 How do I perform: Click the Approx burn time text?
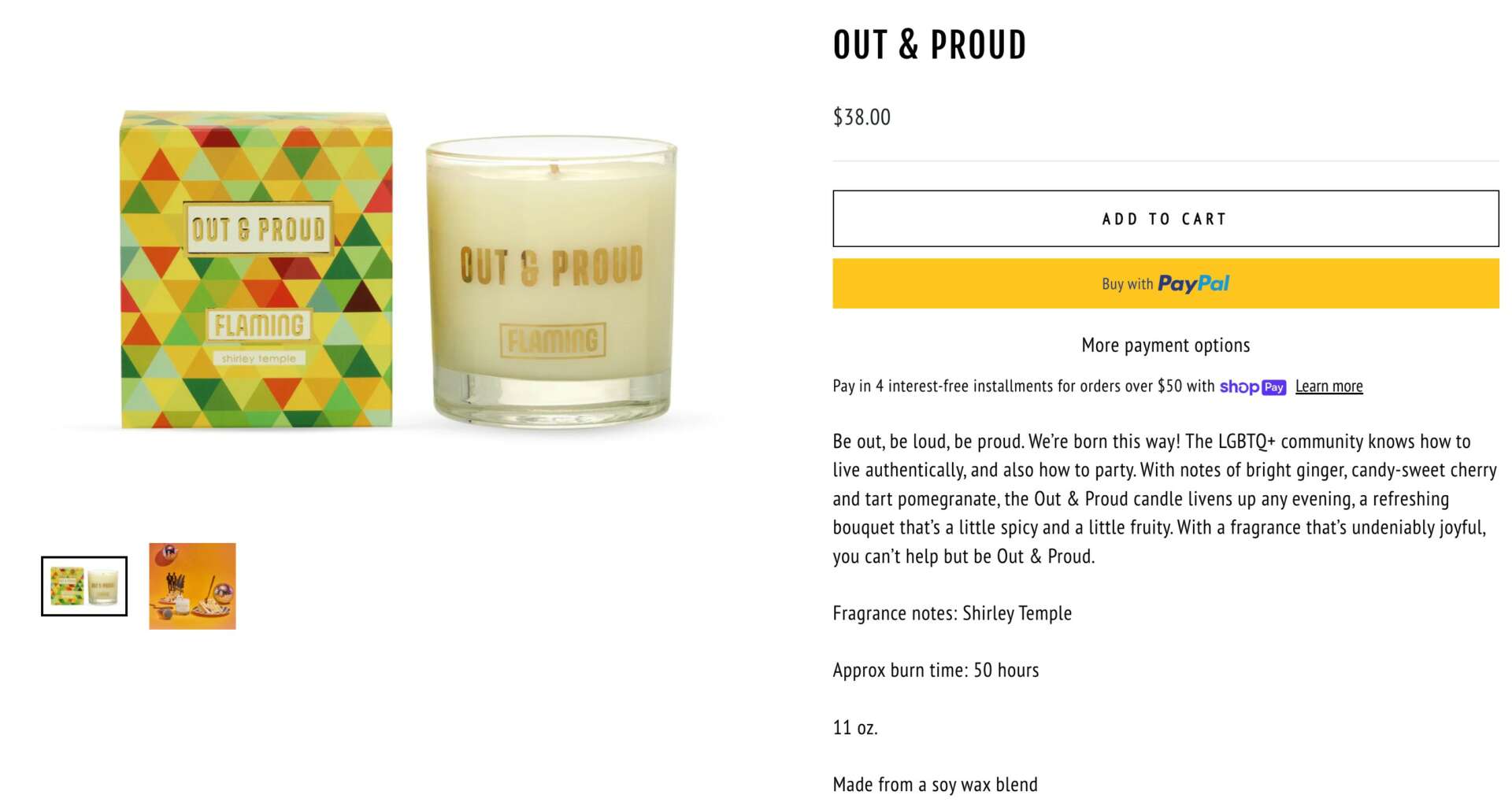click(936, 671)
